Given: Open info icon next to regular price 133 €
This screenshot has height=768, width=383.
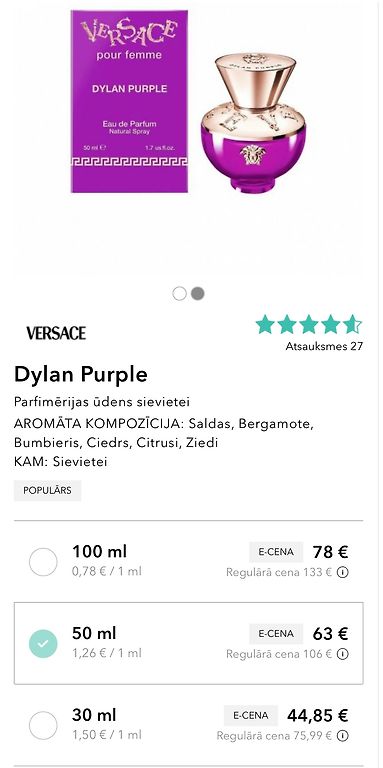Looking at the screenshot, I should 343,572.
